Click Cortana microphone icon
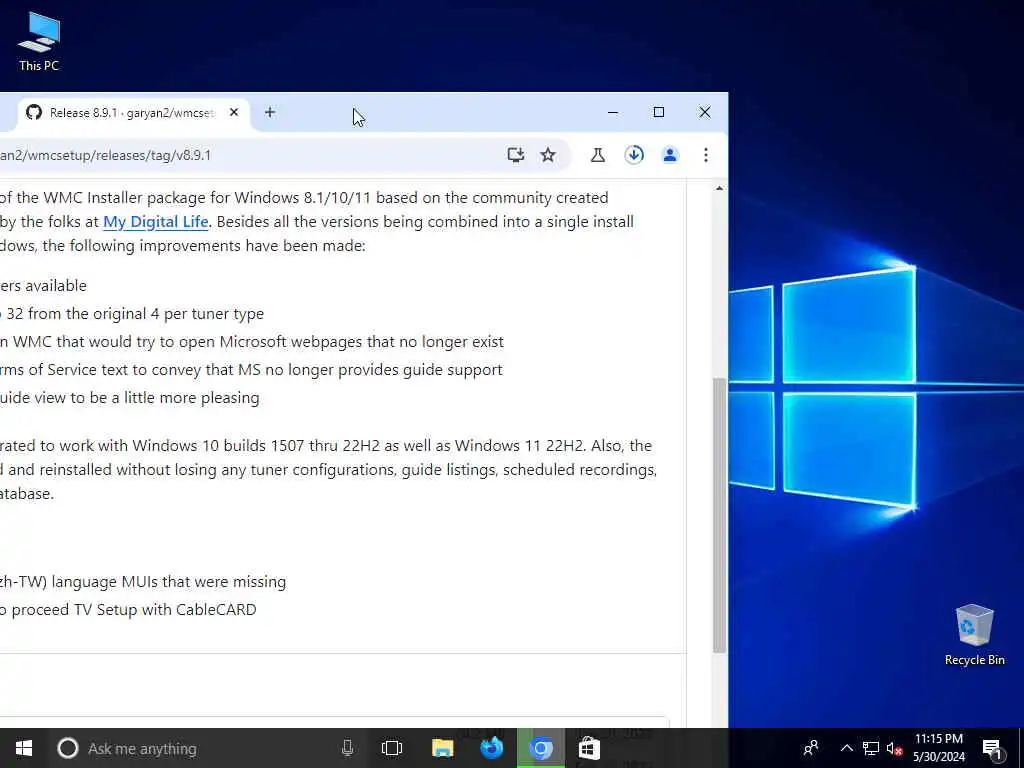 tap(347, 748)
